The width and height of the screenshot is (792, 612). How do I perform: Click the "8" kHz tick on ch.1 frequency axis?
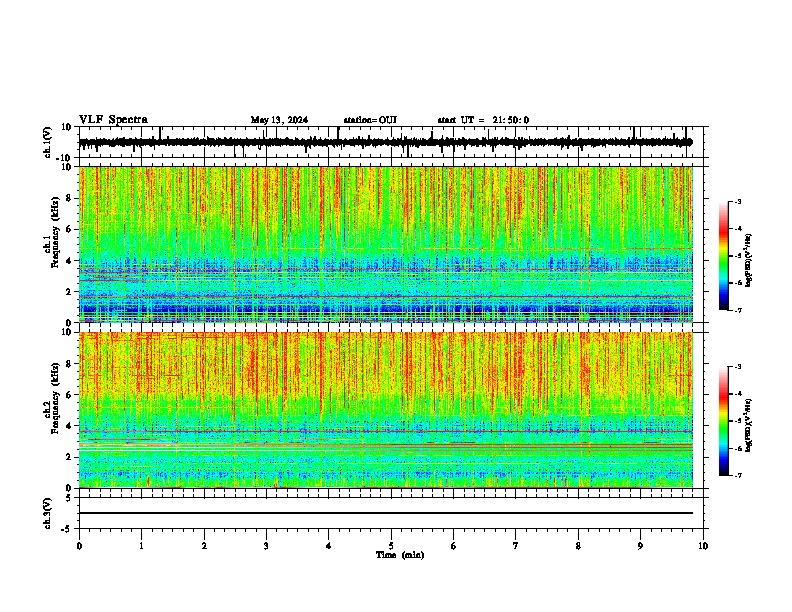point(69,198)
